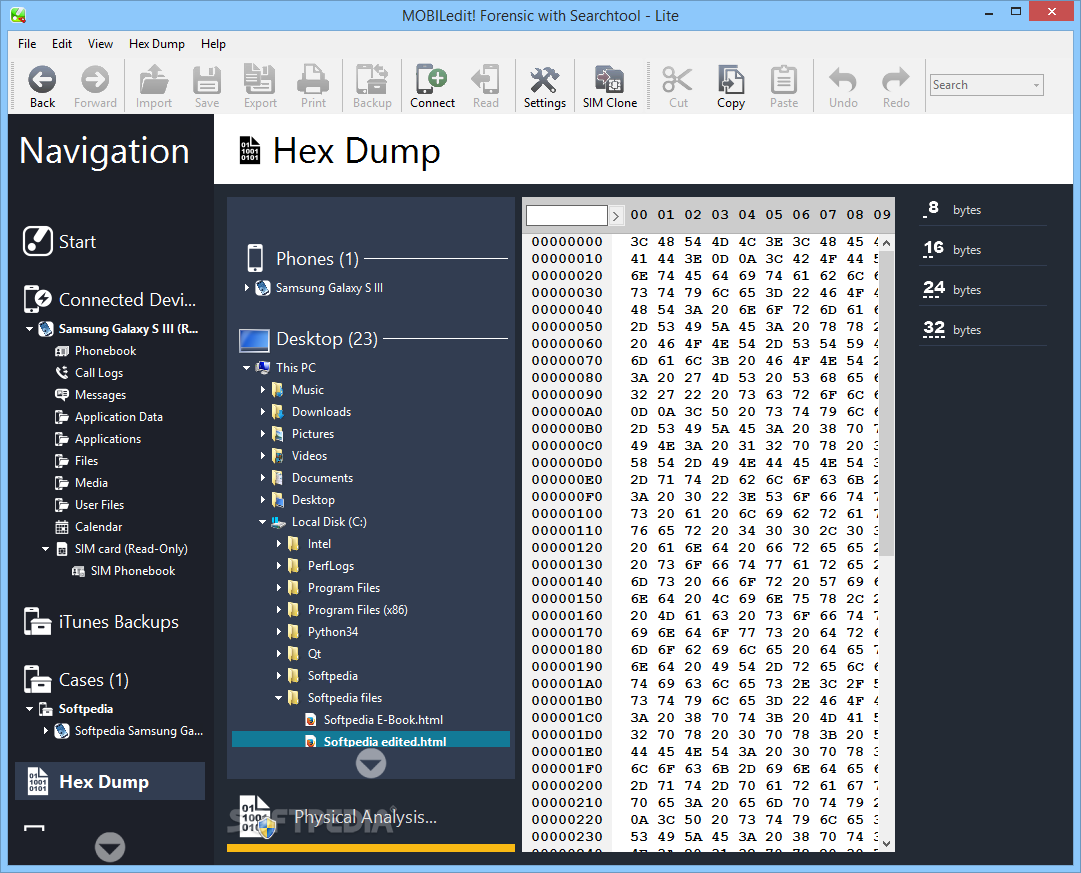This screenshot has height=873, width=1081.
Task: Click Connect to add a device
Action: click(x=432, y=86)
